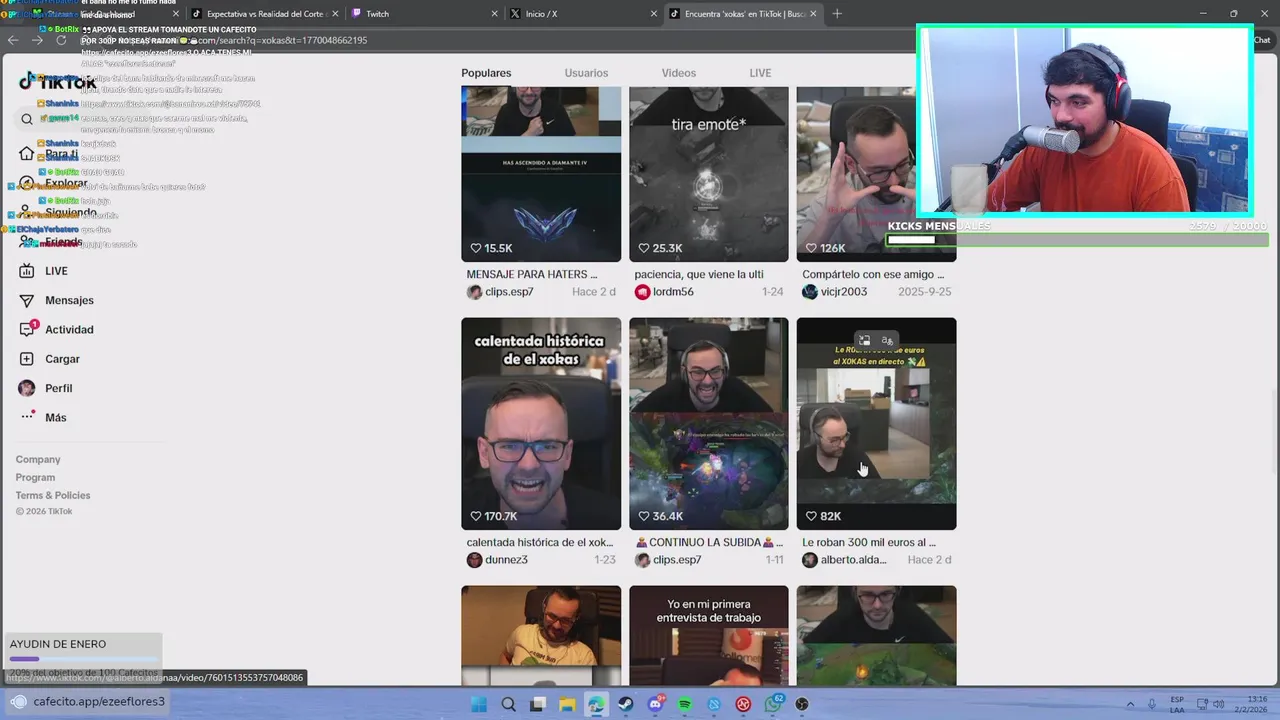Close the Twitch browser tab
This screenshot has width=1280, height=720.
[494, 14]
